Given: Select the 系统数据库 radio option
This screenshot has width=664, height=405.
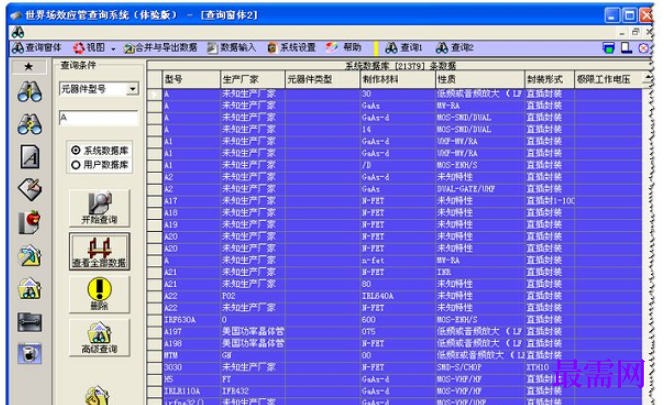Looking at the screenshot, I should 100,150.
